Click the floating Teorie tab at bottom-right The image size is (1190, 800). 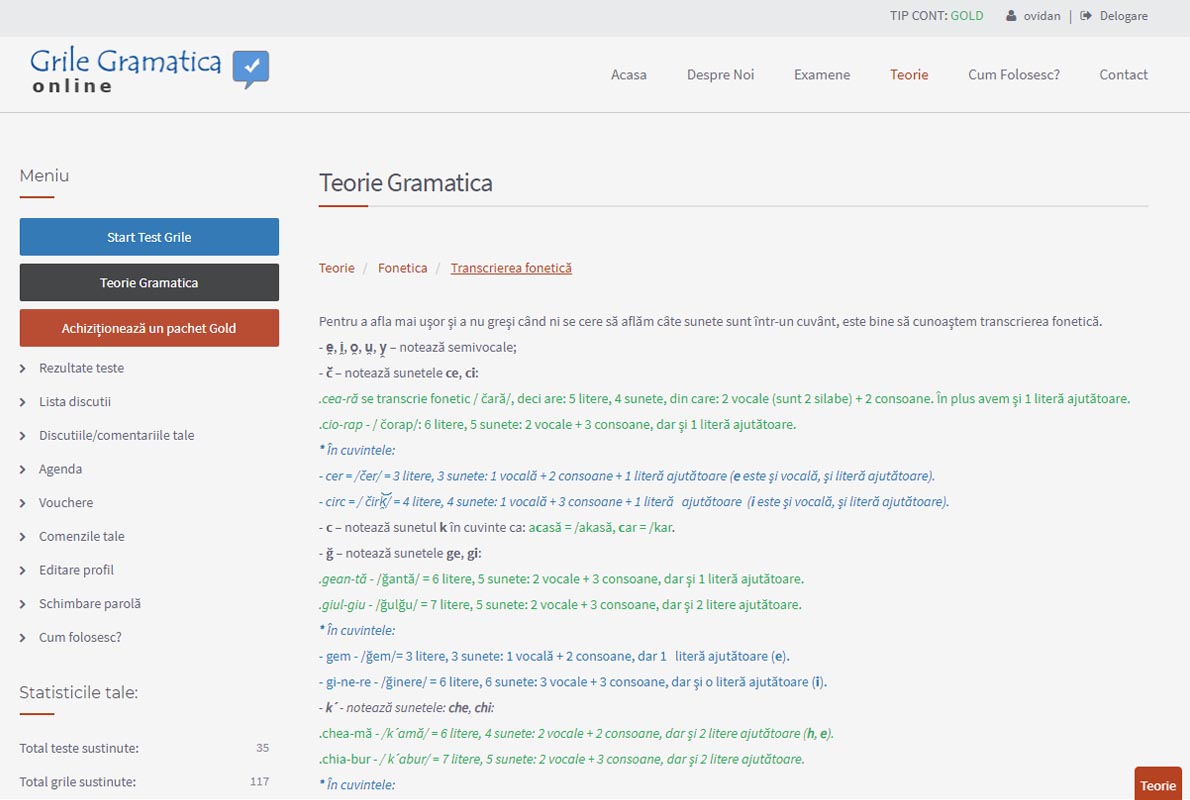1158,785
